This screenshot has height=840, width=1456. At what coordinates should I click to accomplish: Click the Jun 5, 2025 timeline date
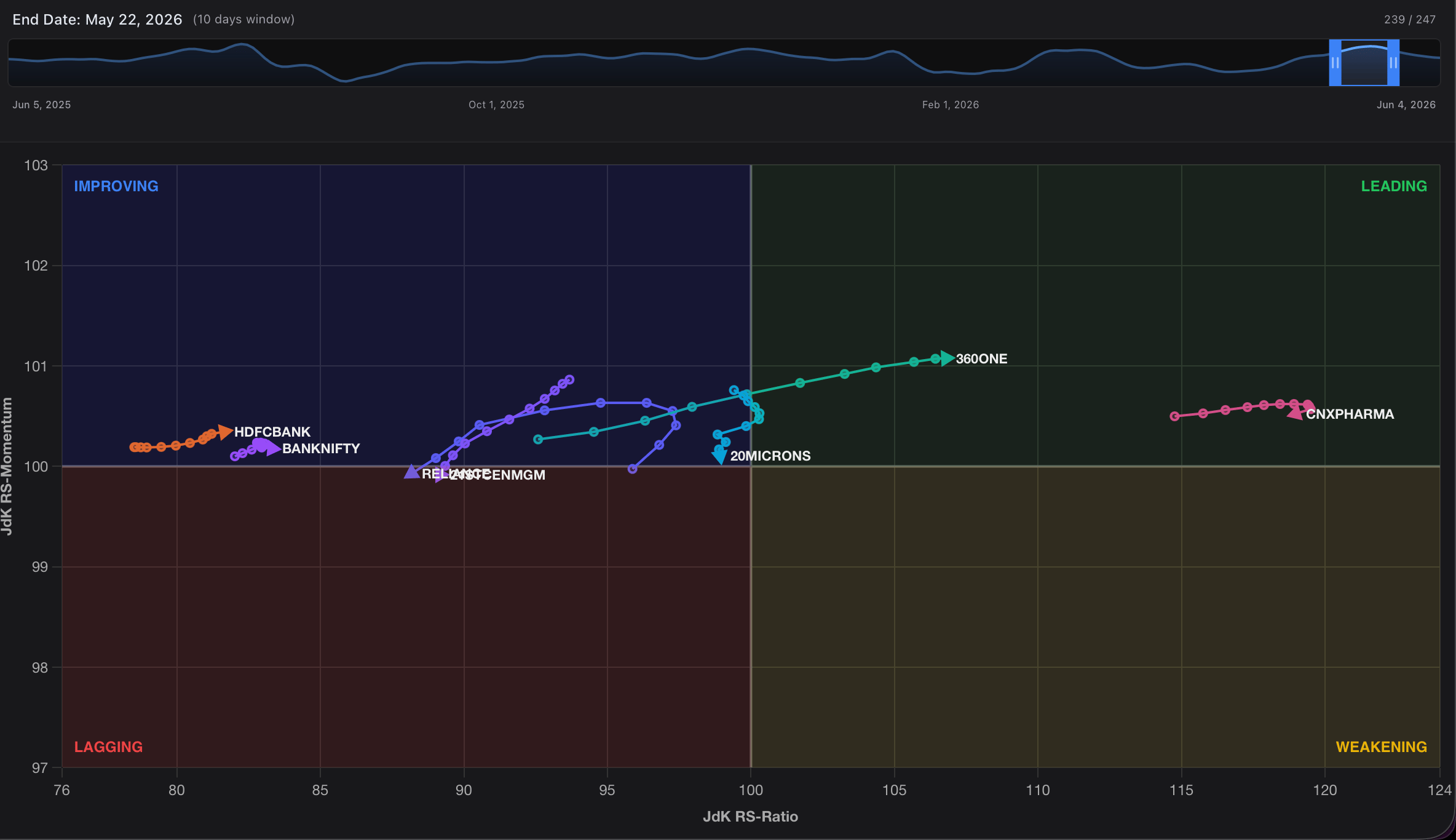click(42, 105)
